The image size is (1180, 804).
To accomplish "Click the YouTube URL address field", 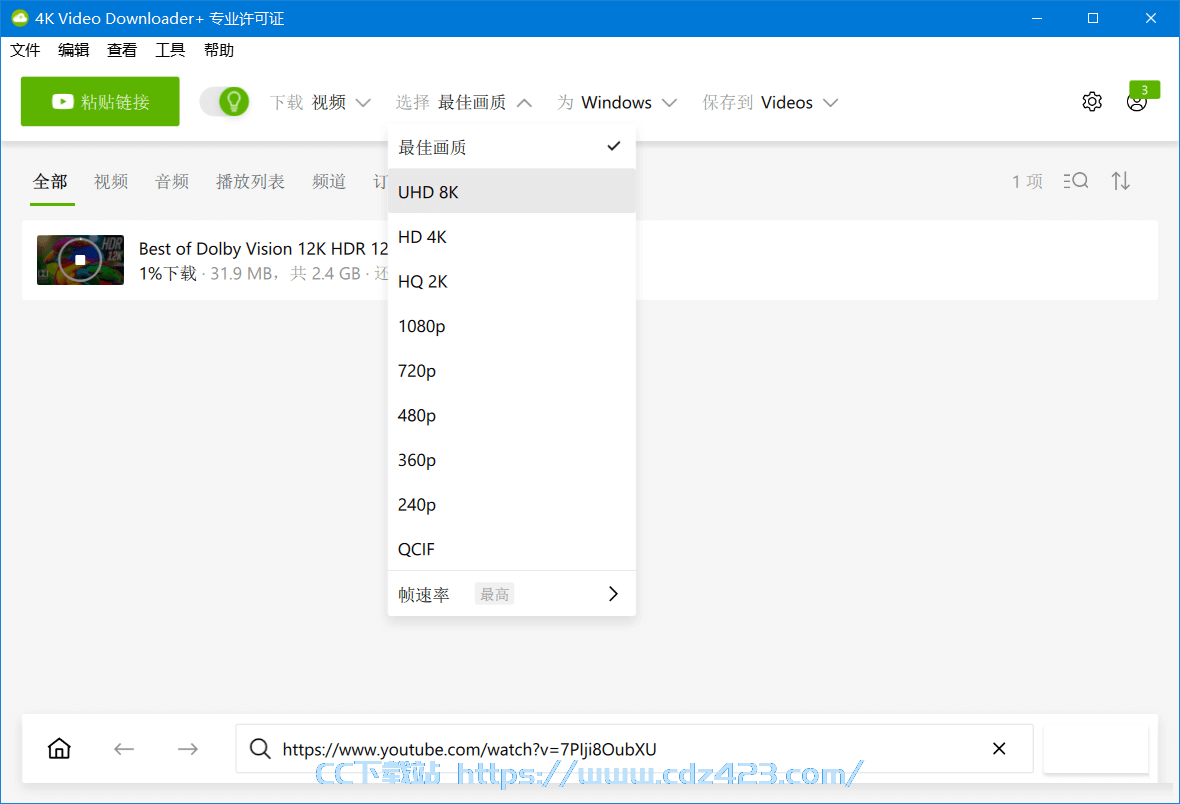I will (634, 748).
